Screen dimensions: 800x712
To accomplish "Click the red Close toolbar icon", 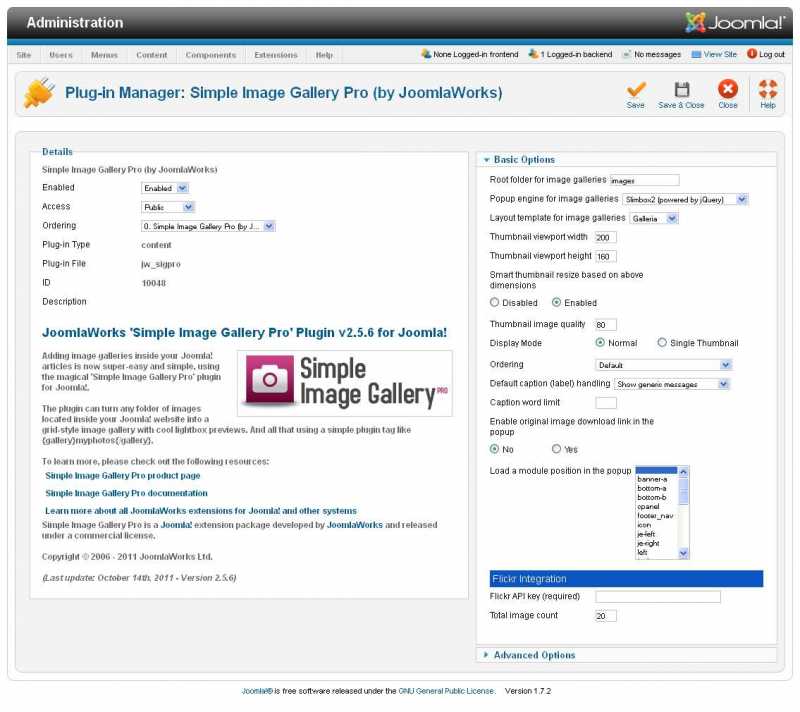I will point(728,89).
